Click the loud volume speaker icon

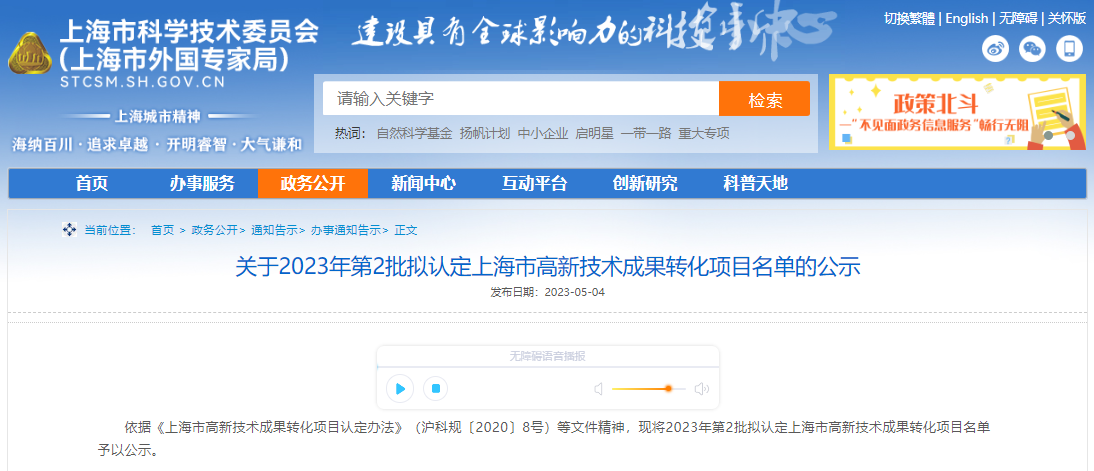702,389
